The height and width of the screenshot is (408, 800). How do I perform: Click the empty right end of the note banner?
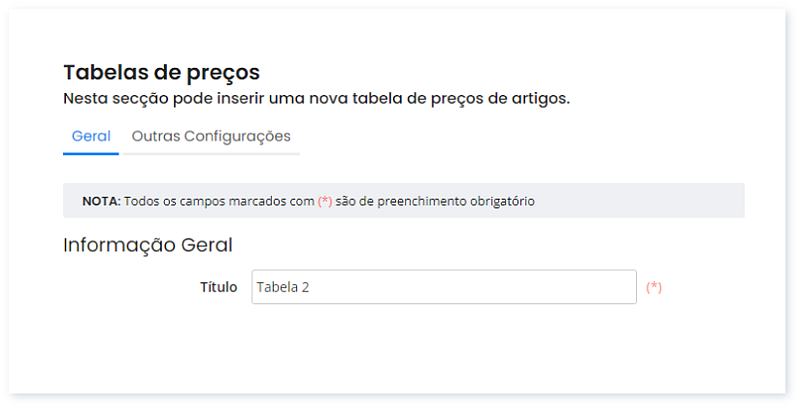tap(680, 201)
